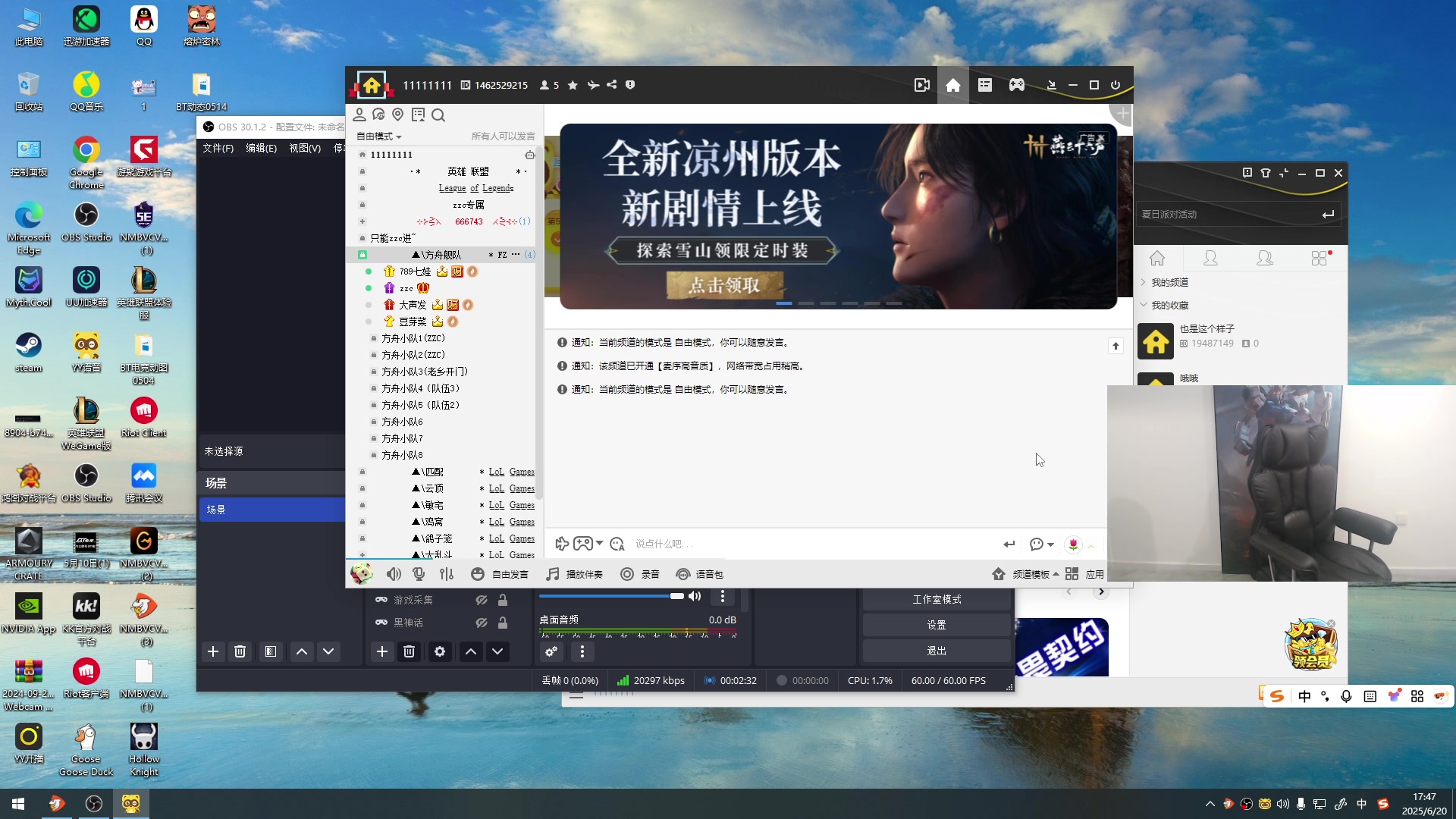
Task: Open the YY video/live icon in title bar
Action: coord(921,85)
